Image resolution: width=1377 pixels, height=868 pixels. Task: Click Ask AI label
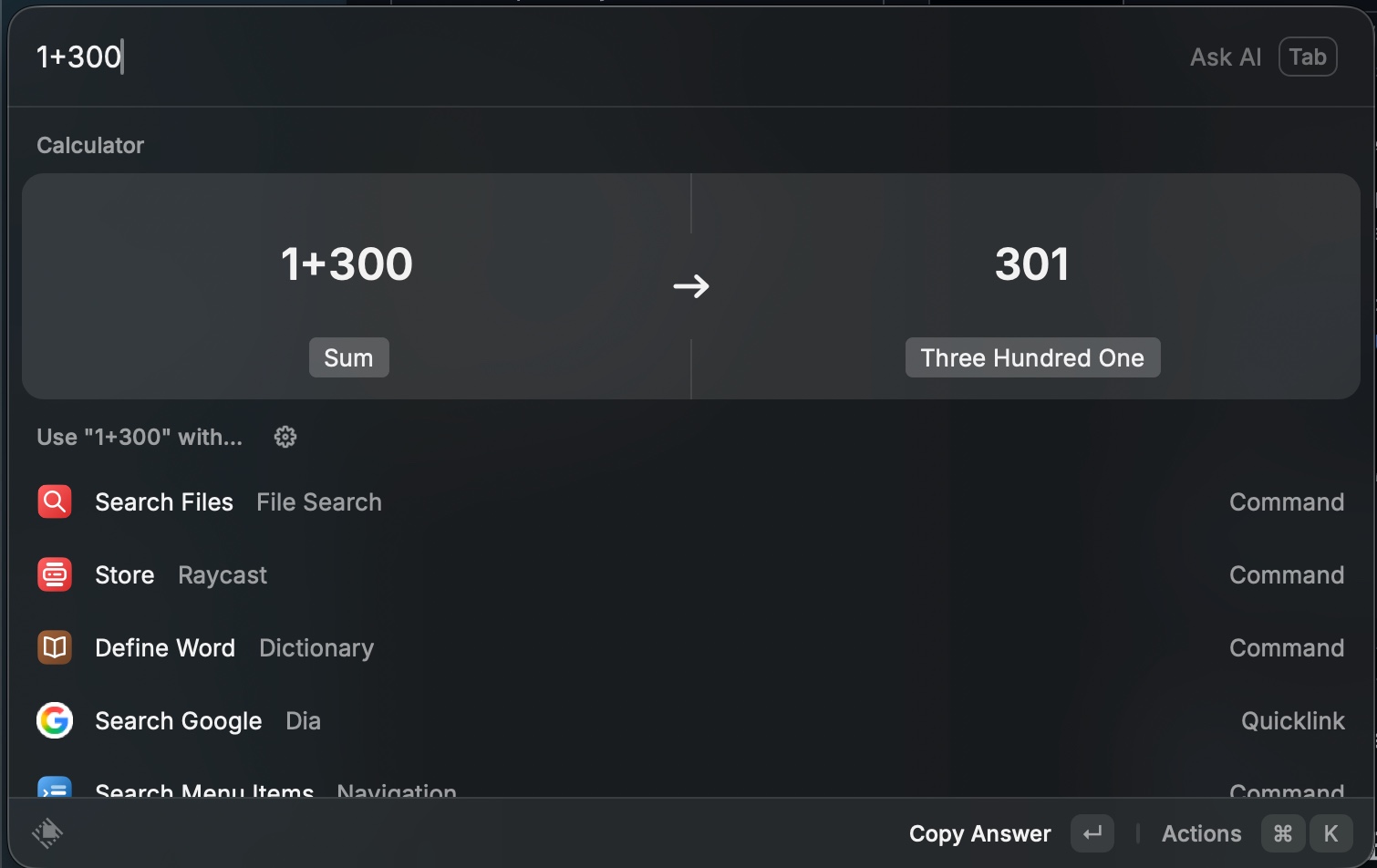click(x=1225, y=57)
